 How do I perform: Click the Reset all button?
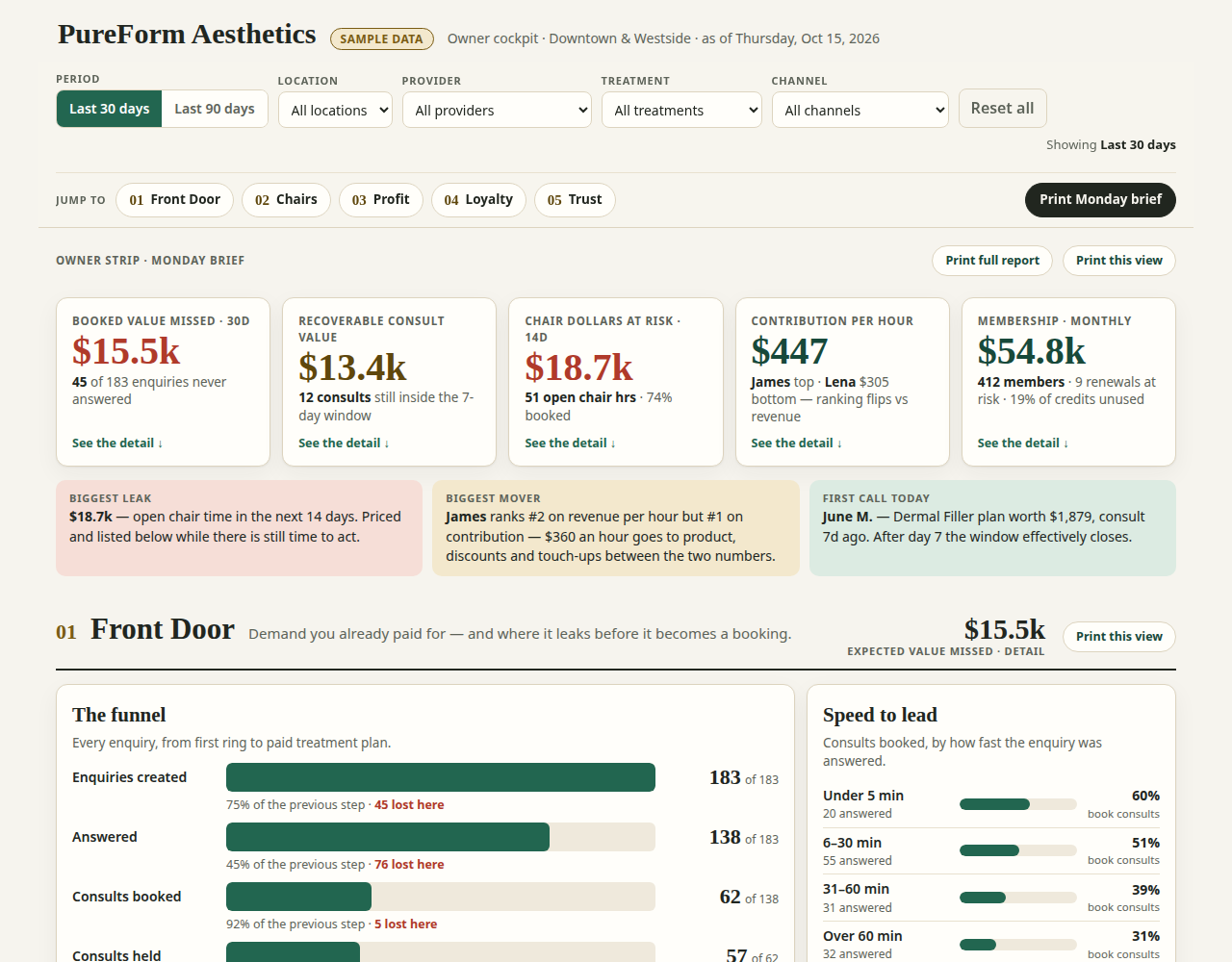[1002, 109]
